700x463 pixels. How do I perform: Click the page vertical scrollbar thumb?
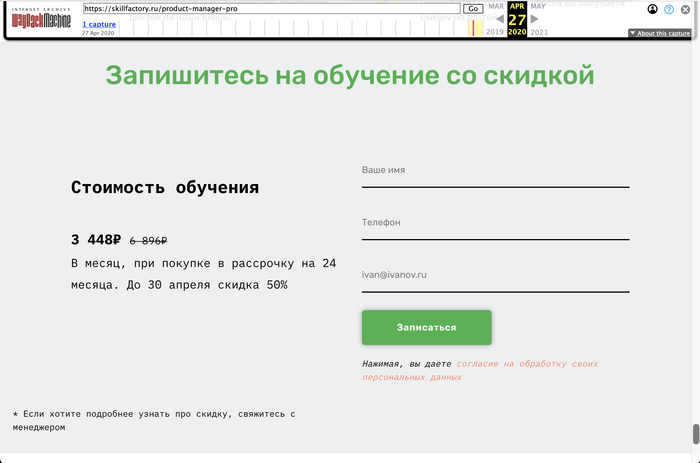point(695,435)
